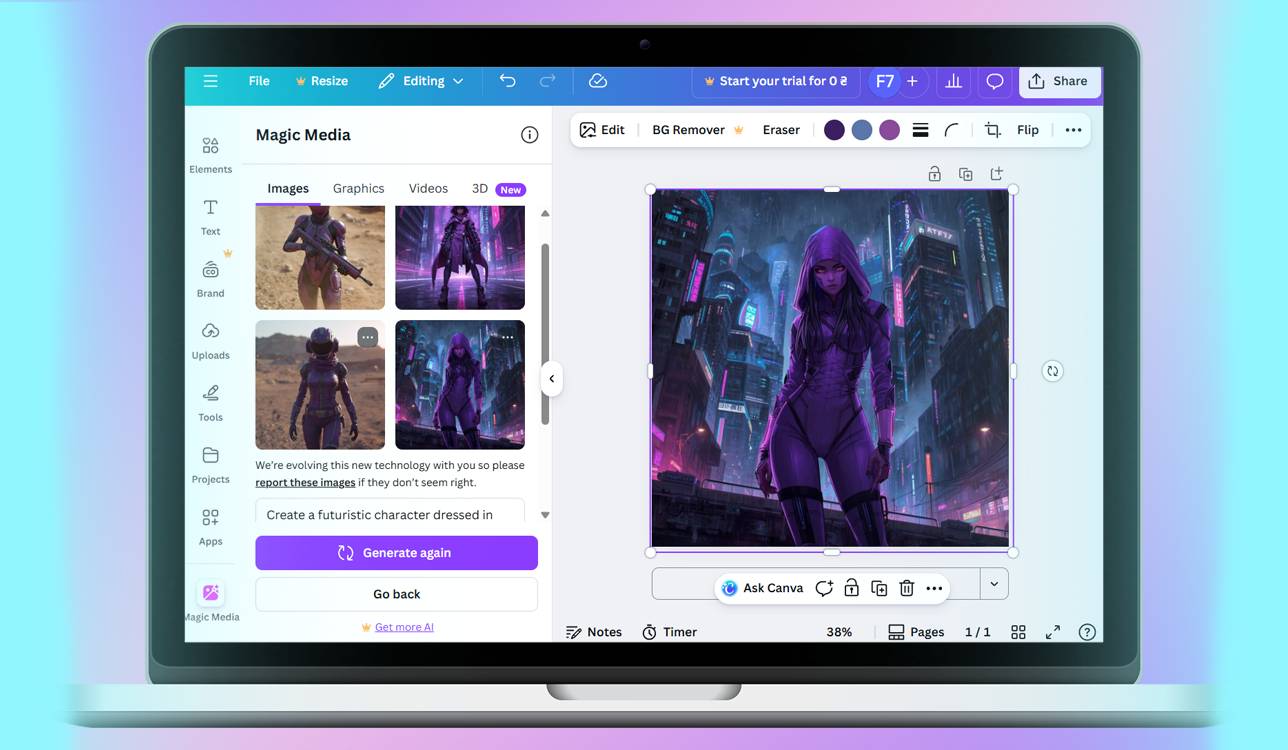Follow the 'report these images' link
The image size is (1288, 750).
[305, 482]
